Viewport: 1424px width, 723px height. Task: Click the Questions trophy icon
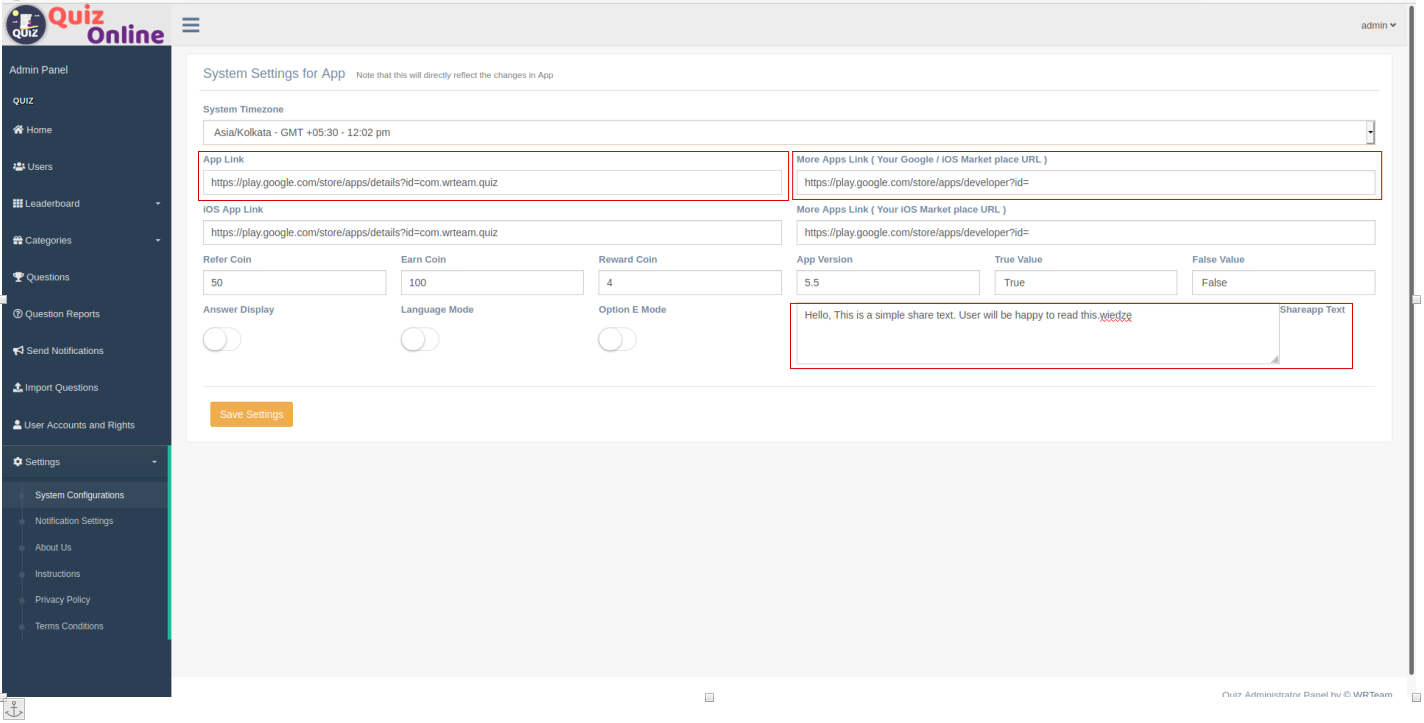tap(18, 277)
